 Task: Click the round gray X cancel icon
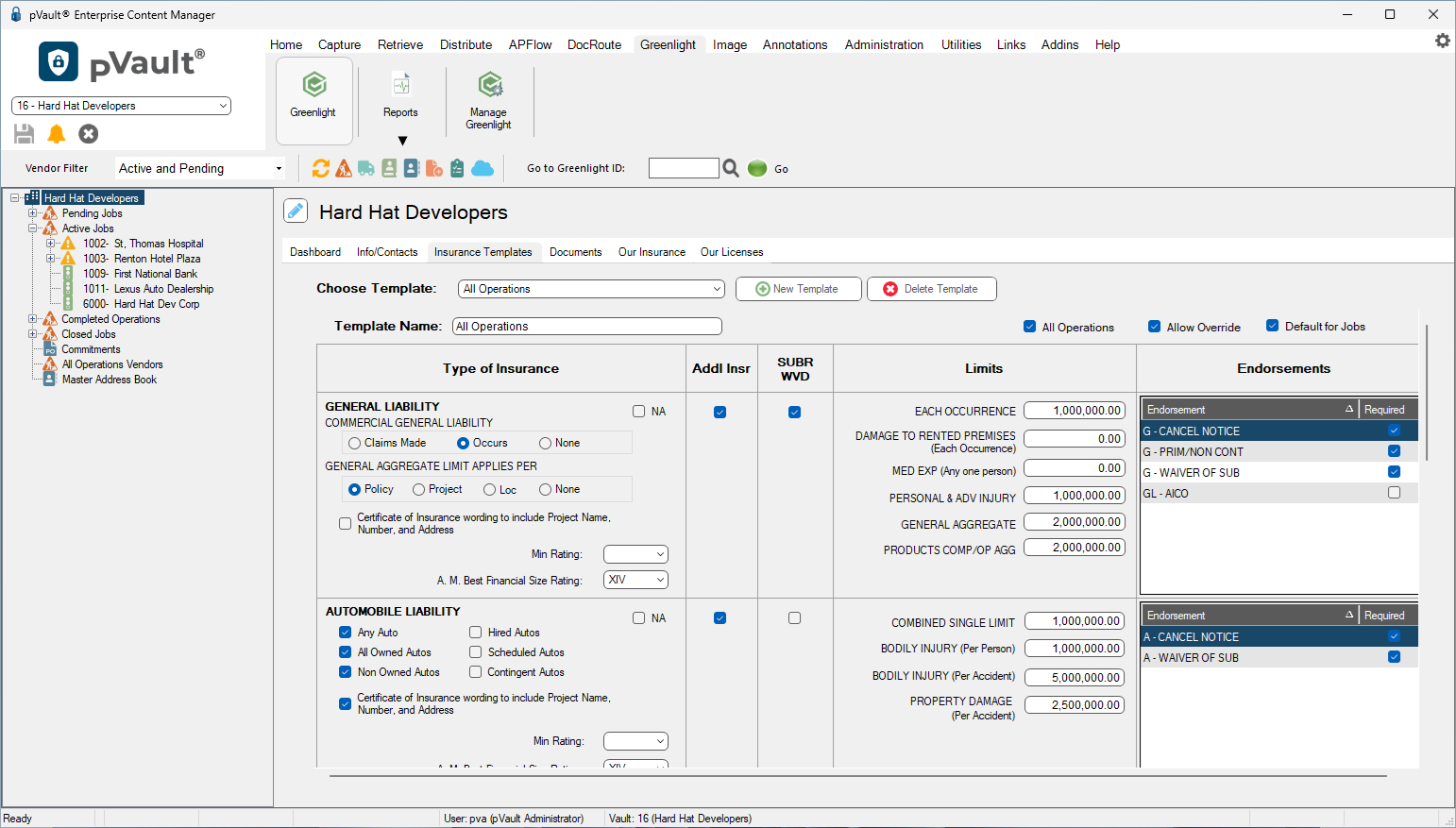tap(89, 134)
